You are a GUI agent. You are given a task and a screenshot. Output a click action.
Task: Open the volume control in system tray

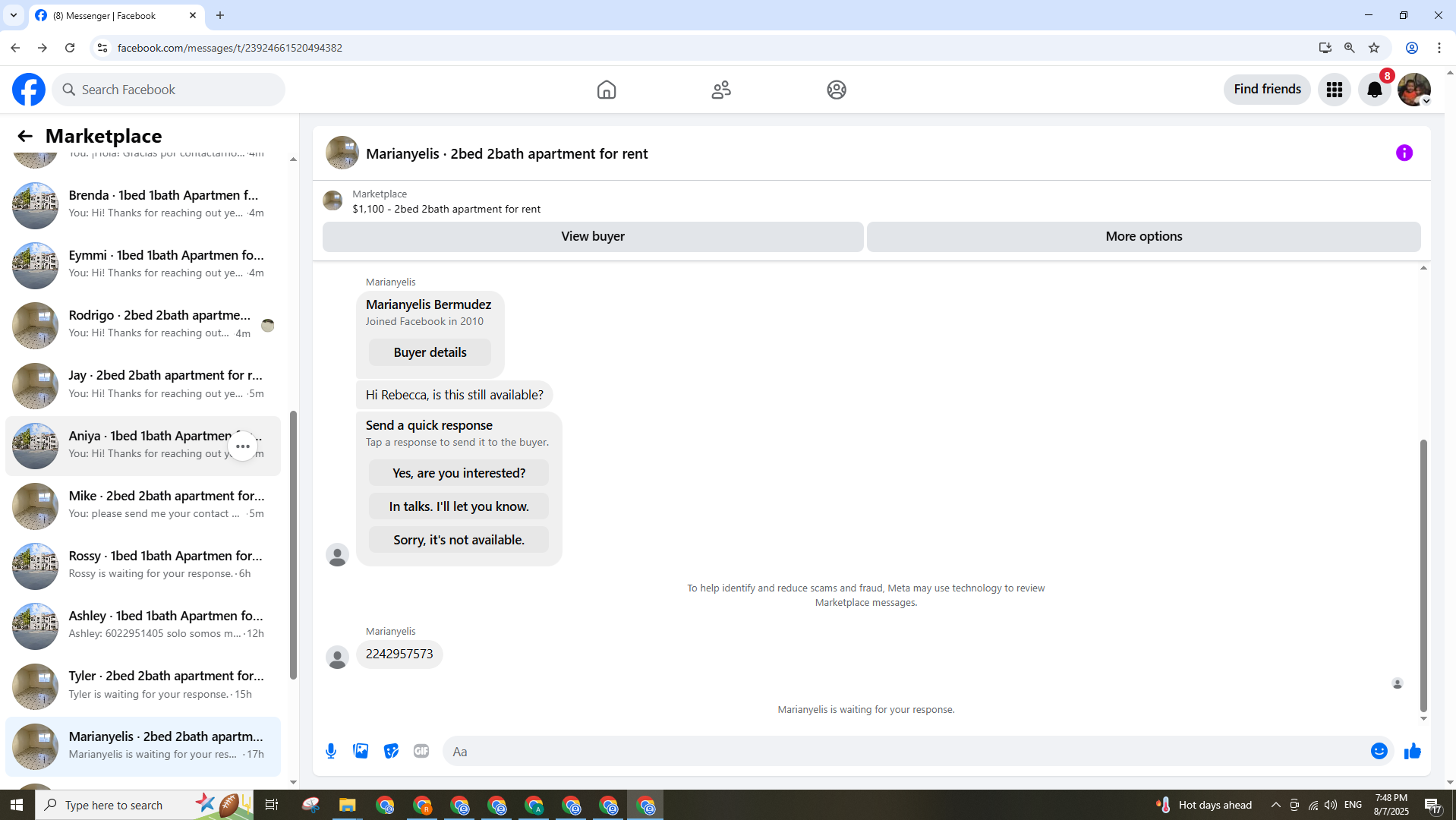(1331, 805)
